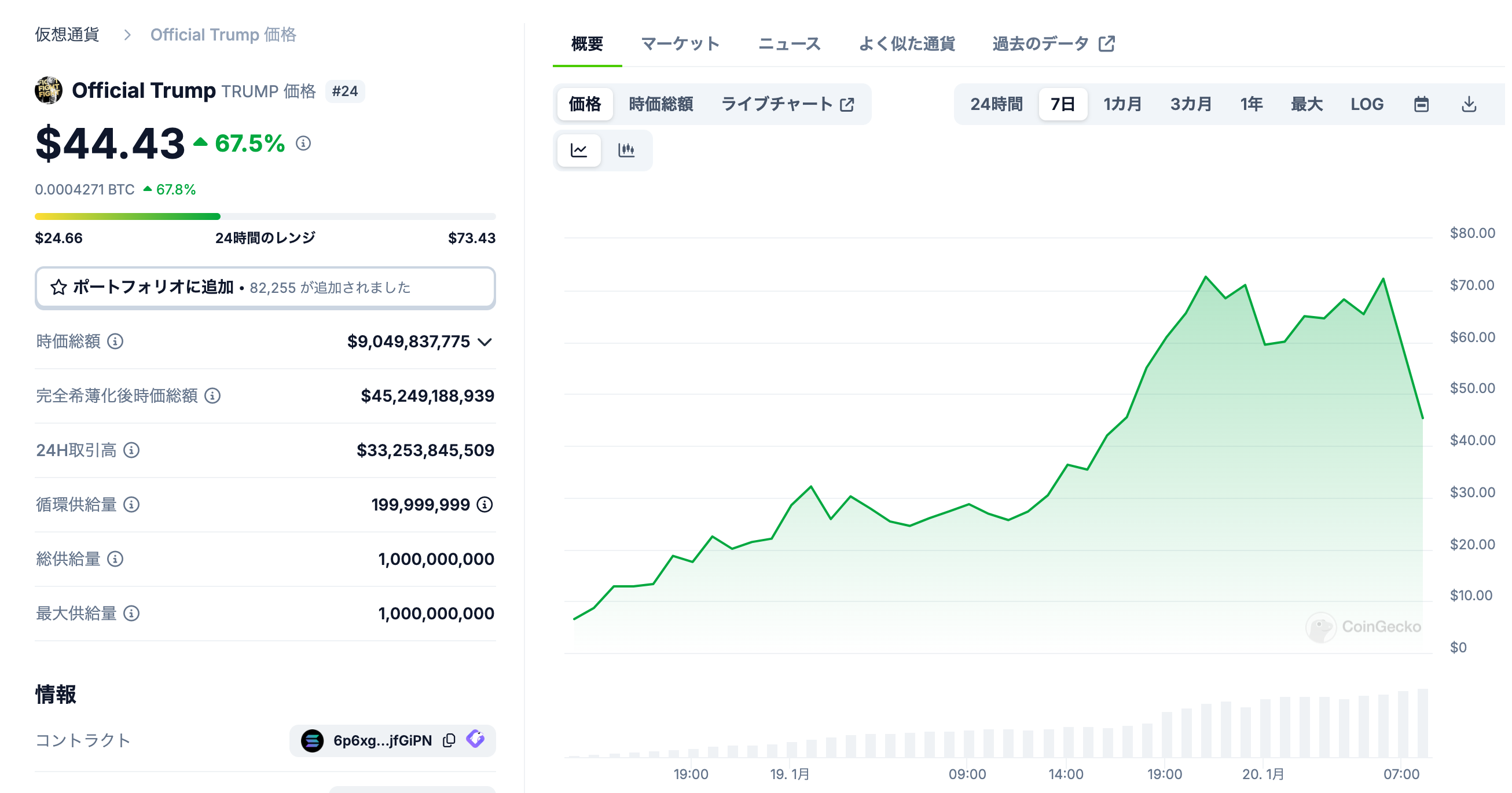The width and height of the screenshot is (1512, 793).
Task: Select 1カ月 time range
Action: click(1122, 105)
